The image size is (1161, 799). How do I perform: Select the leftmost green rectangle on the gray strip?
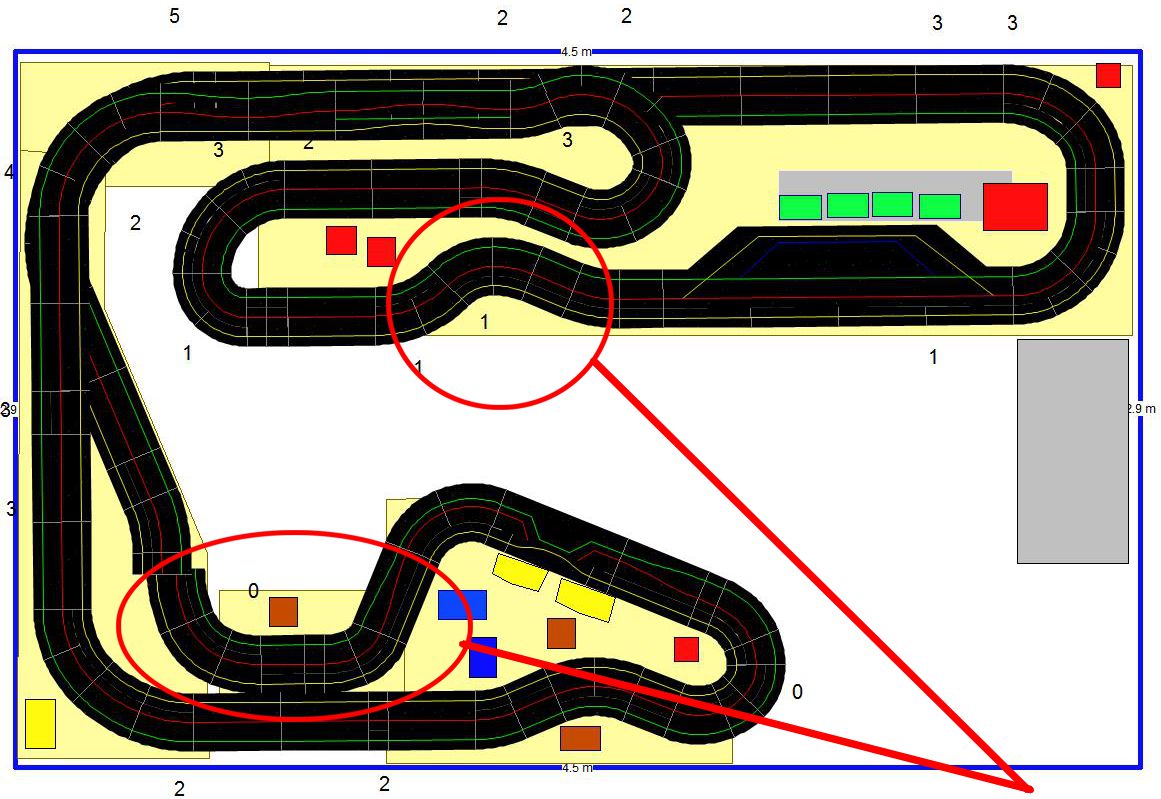(800, 207)
